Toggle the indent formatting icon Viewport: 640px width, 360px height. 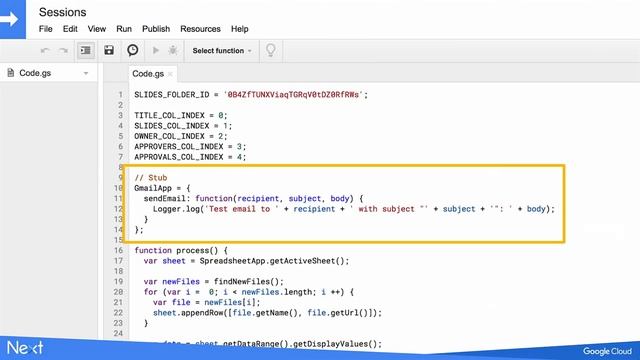[86, 51]
